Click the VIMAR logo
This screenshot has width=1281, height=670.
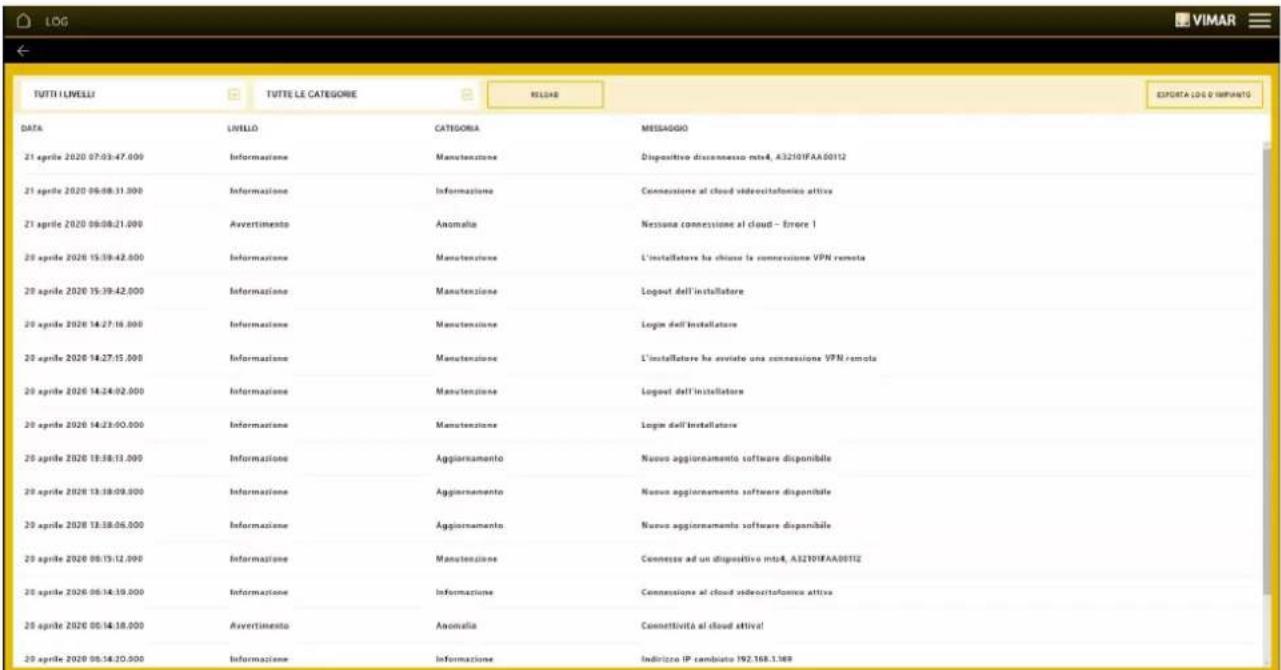coord(1205,19)
